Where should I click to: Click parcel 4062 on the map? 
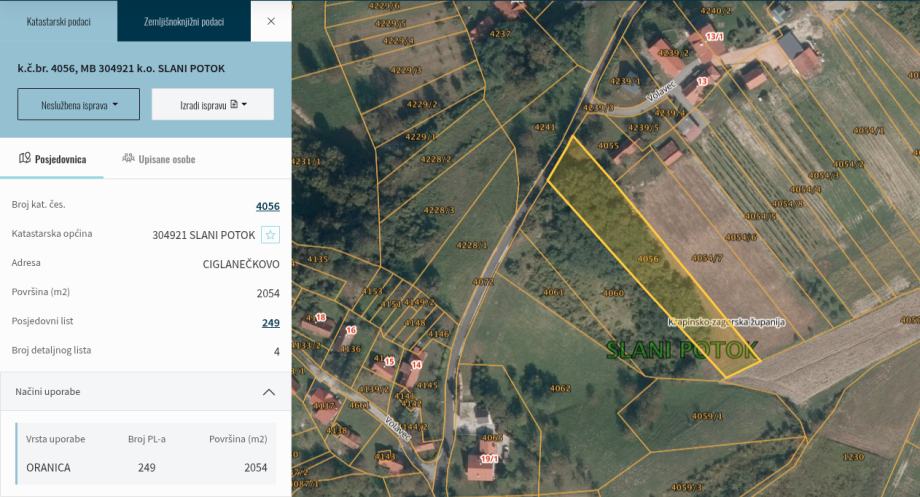point(560,388)
